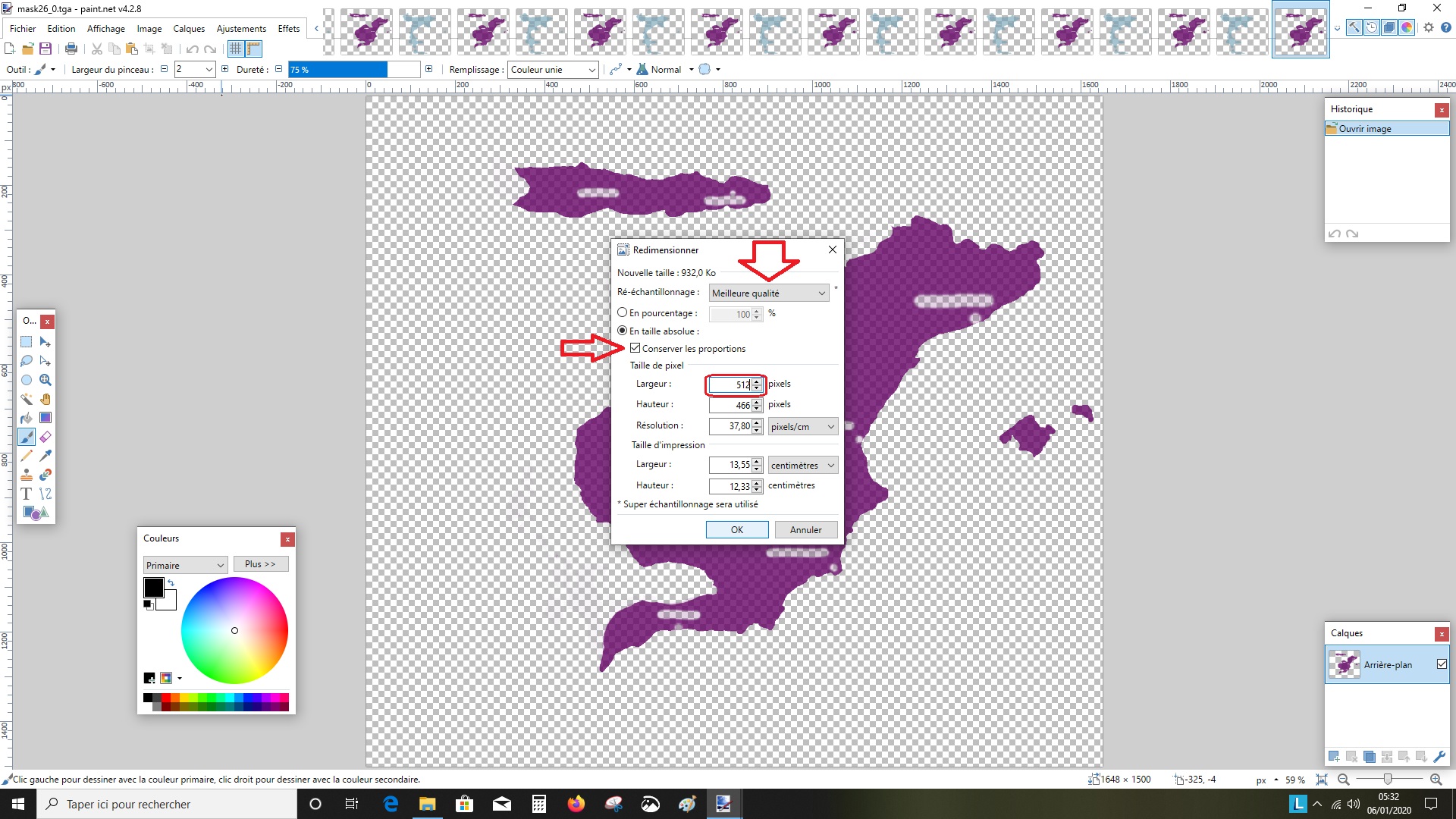The image size is (1456, 819).
Task: Select the Rectangle Select tool
Action: [x=26, y=342]
